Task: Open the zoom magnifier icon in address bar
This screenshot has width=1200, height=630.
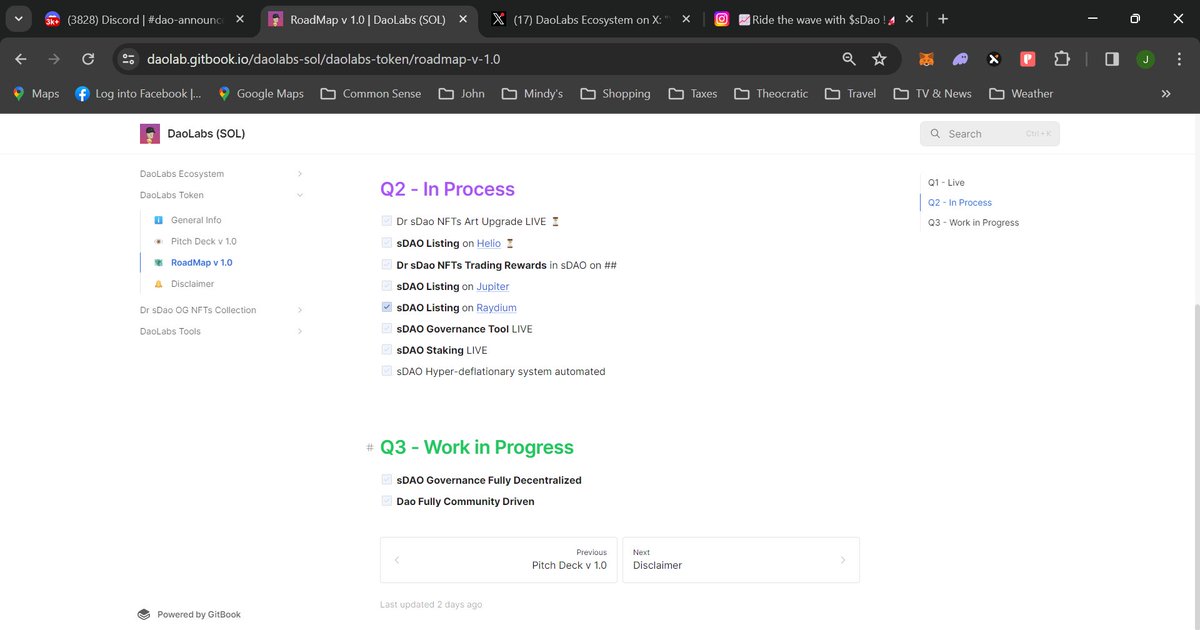Action: point(849,59)
